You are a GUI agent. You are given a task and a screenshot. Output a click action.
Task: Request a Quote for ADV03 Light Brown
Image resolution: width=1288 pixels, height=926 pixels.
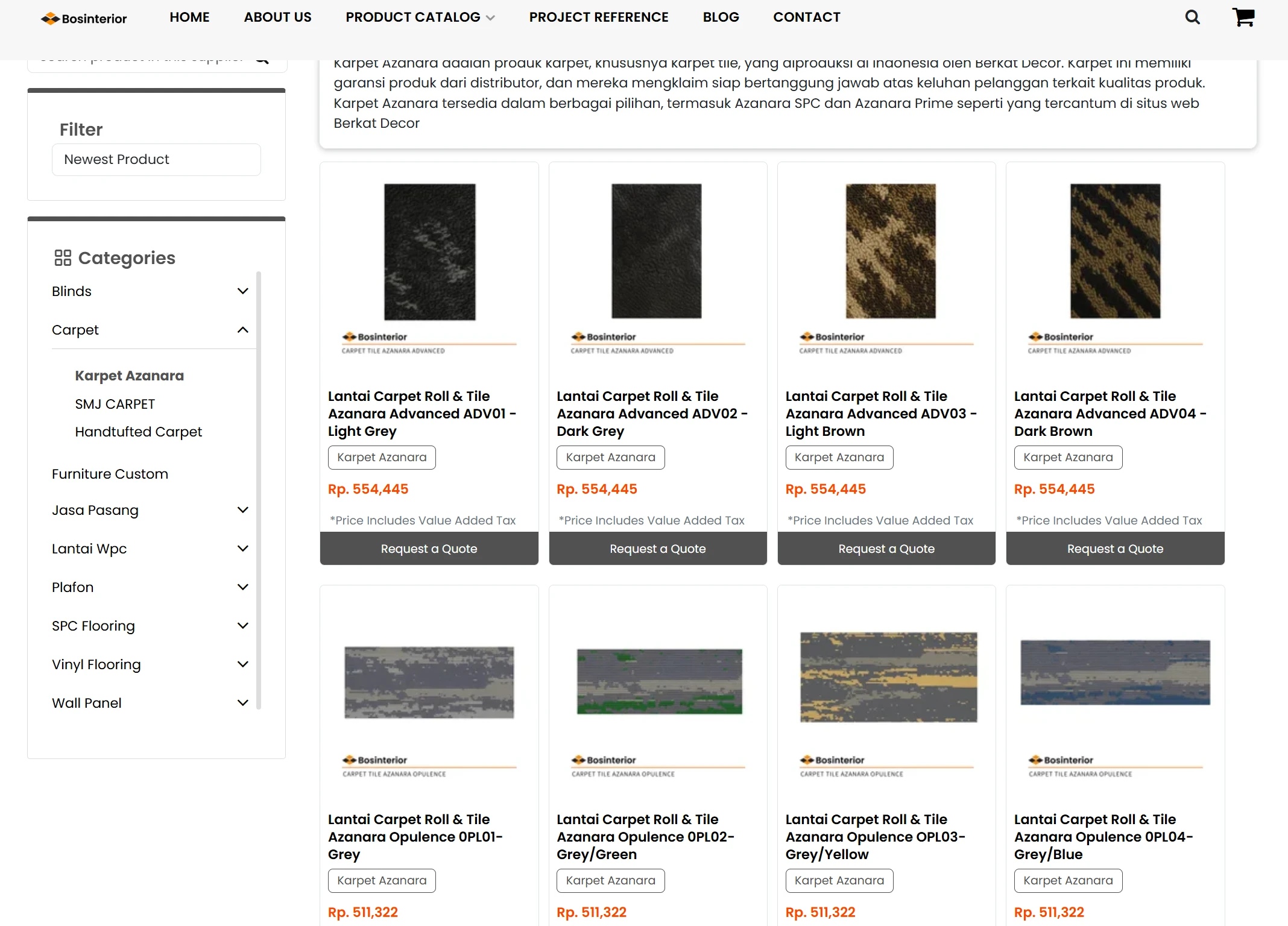(886, 549)
